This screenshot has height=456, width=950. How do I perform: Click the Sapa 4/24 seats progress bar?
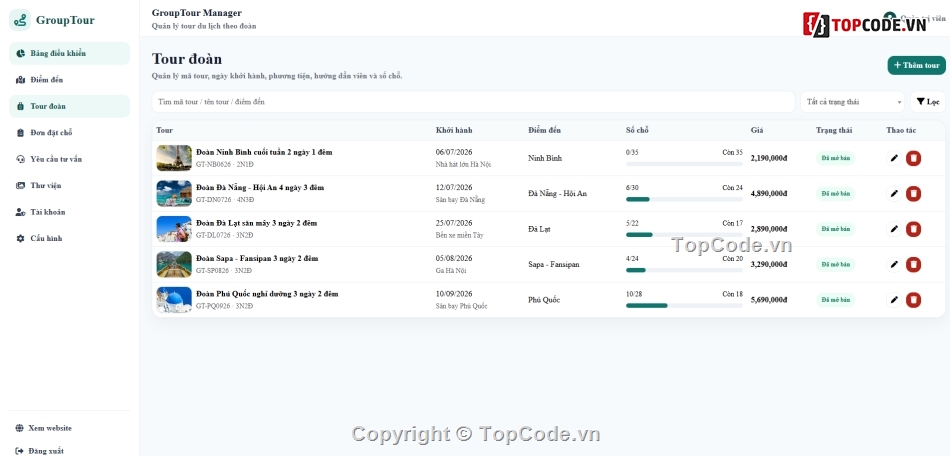tap(684, 270)
